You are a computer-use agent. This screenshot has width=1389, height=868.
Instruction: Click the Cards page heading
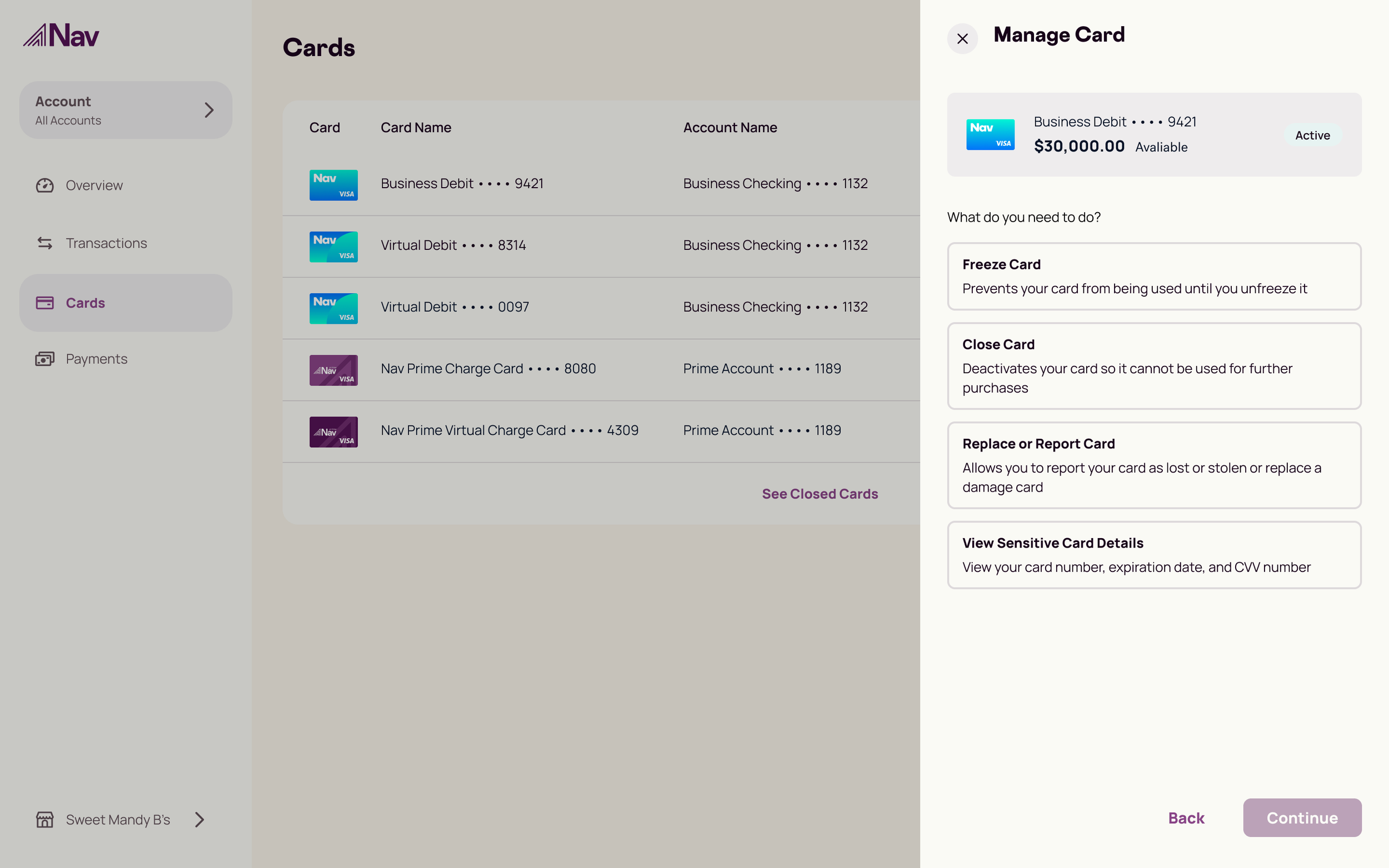(319, 48)
